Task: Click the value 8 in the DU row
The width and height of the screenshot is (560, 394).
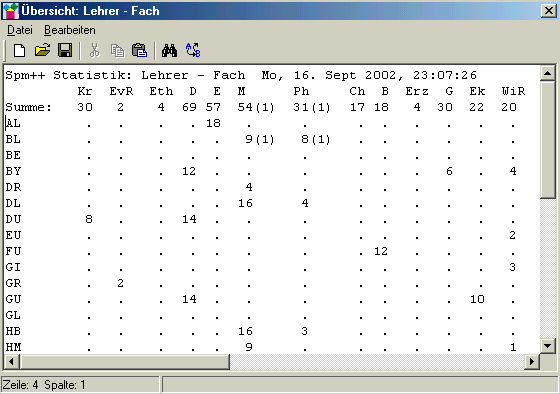Action: coord(89,219)
